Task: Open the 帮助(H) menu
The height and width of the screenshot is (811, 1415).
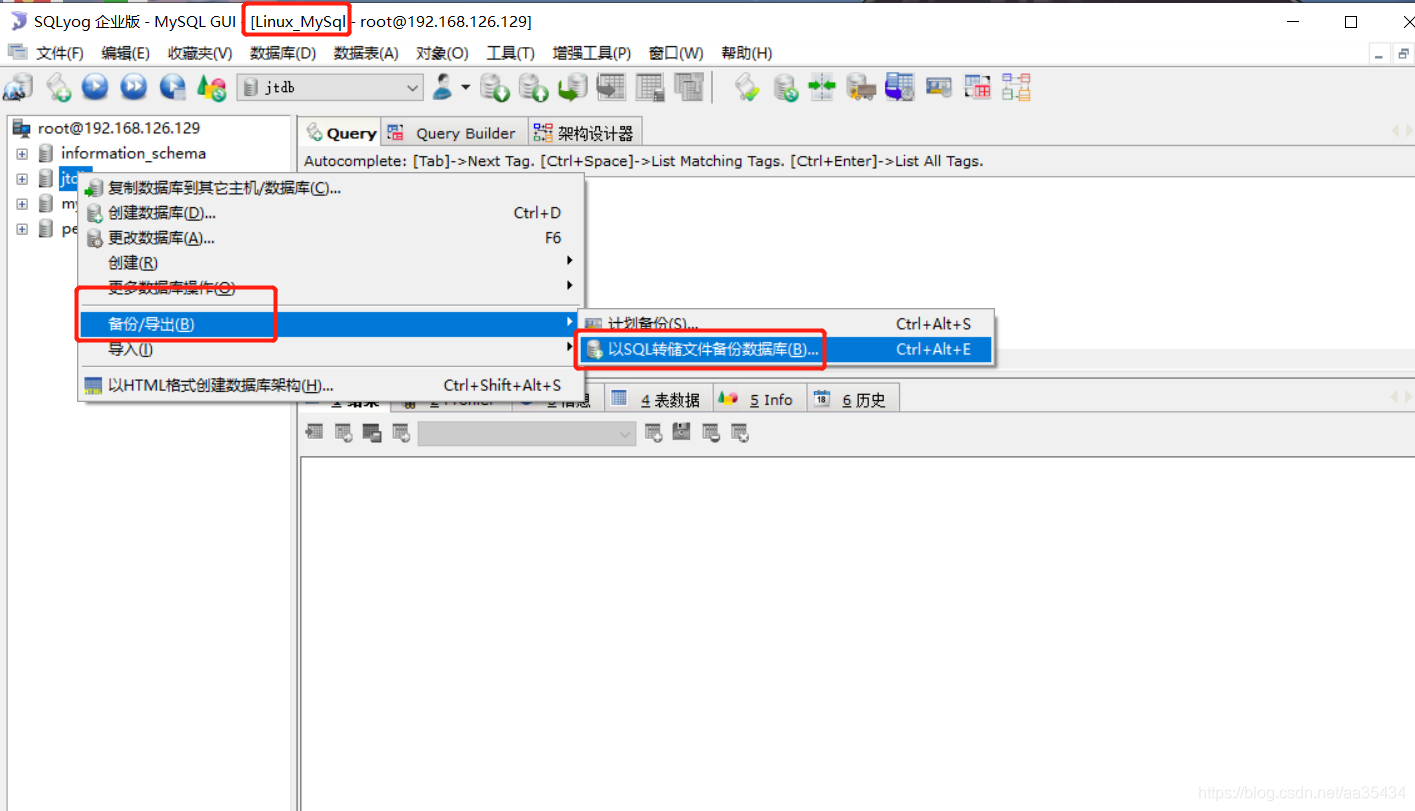Action: pyautogui.click(x=747, y=53)
